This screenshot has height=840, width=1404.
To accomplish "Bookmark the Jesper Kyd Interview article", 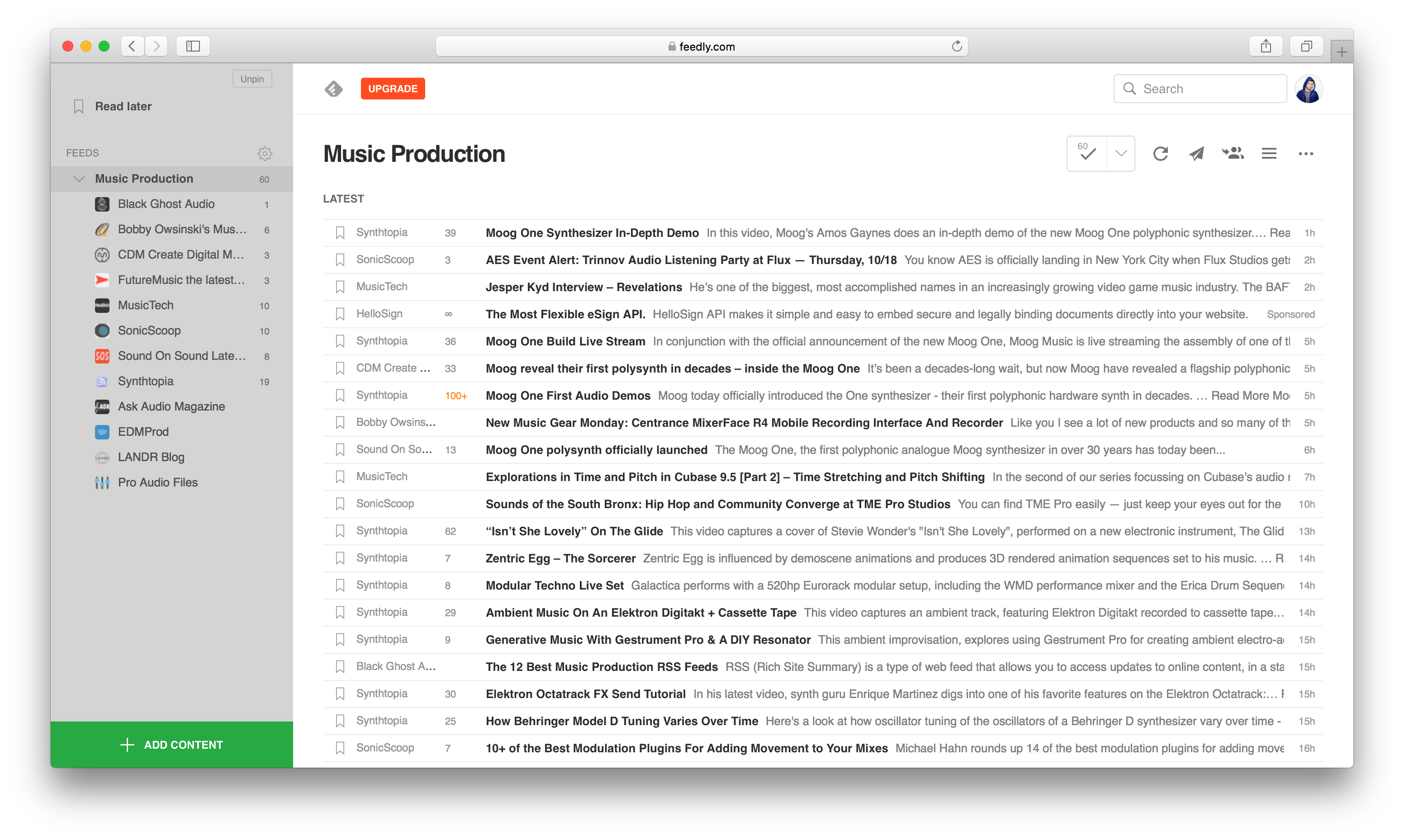I will [x=340, y=287].
